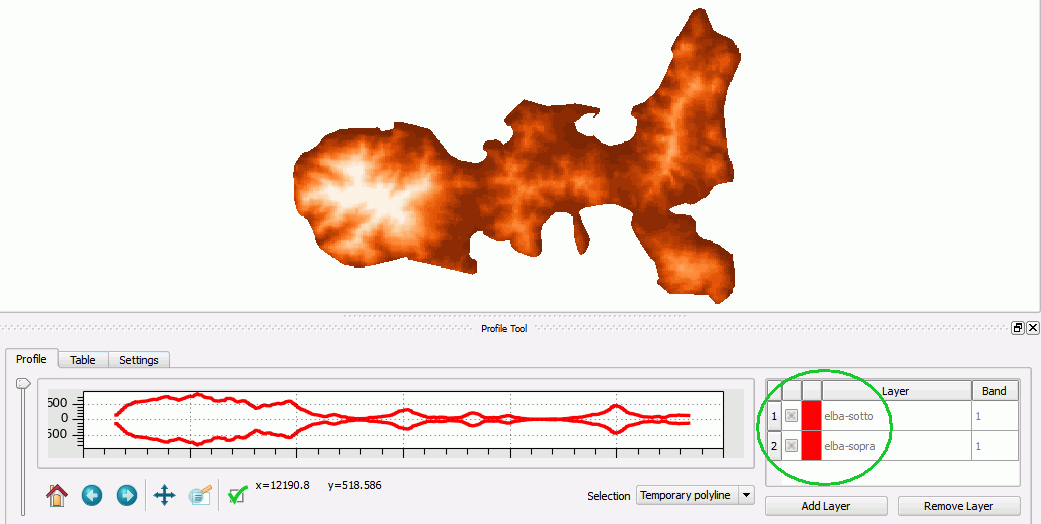
Task: Open the Settings tab
Action: (139, 360)
